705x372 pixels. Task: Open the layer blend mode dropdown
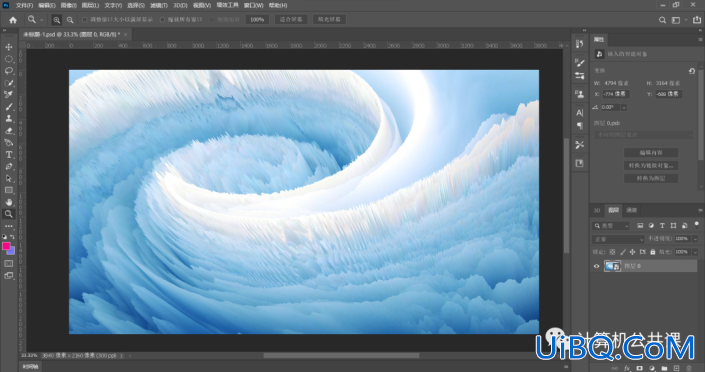(x=618, y=239)
